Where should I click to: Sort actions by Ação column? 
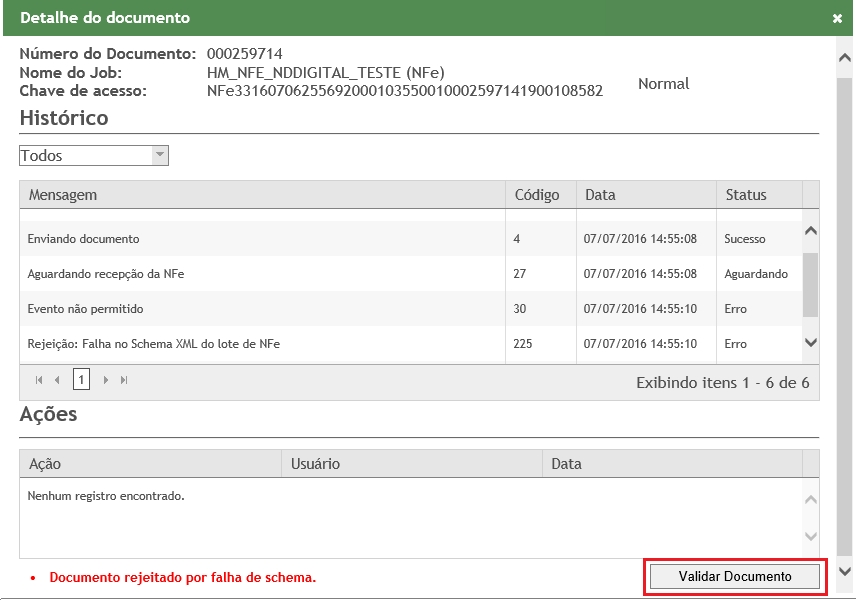45,464
